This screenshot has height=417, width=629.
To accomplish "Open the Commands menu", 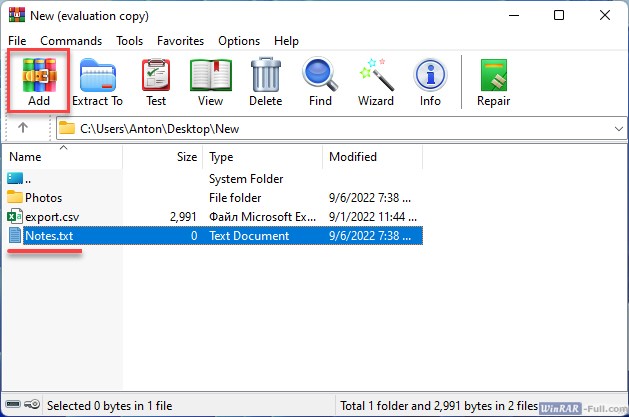I will pos(71,41).
